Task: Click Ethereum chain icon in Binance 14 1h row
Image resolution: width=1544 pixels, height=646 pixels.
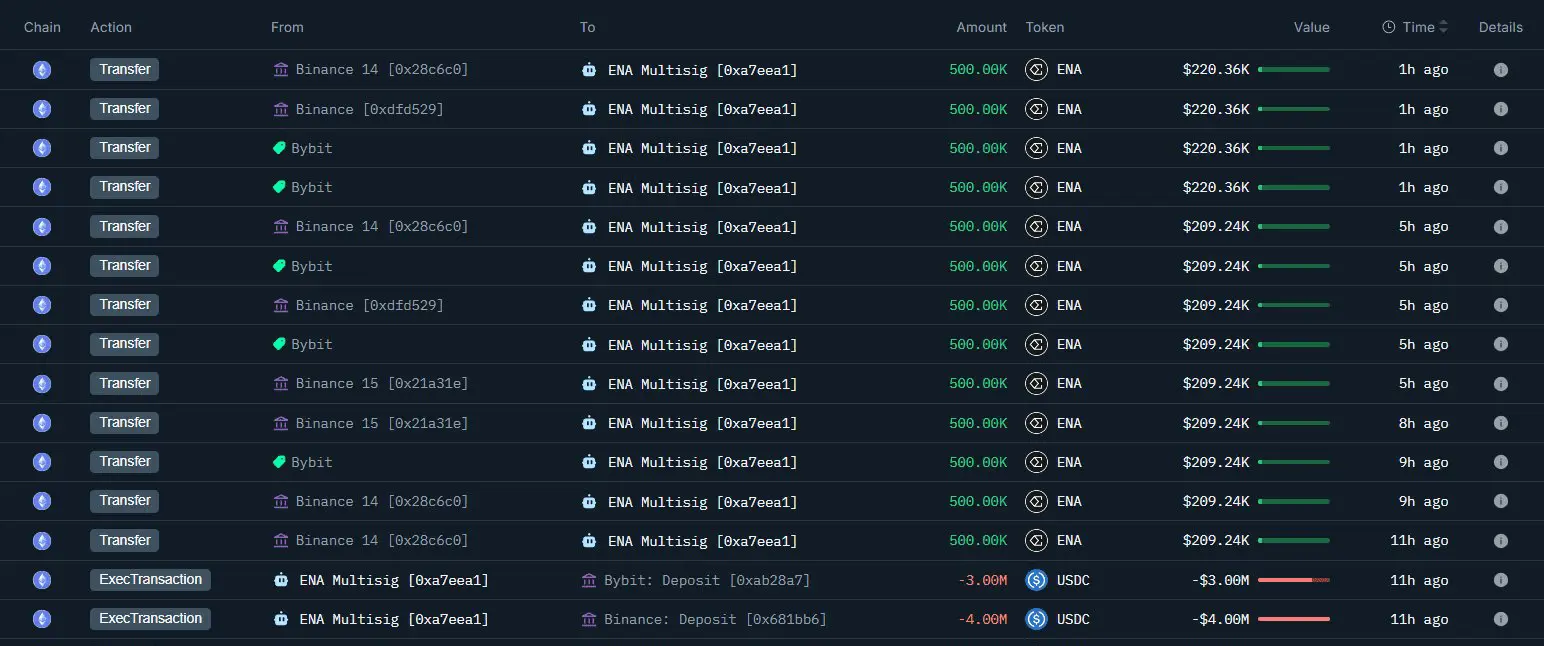Action: coord(42,70)
